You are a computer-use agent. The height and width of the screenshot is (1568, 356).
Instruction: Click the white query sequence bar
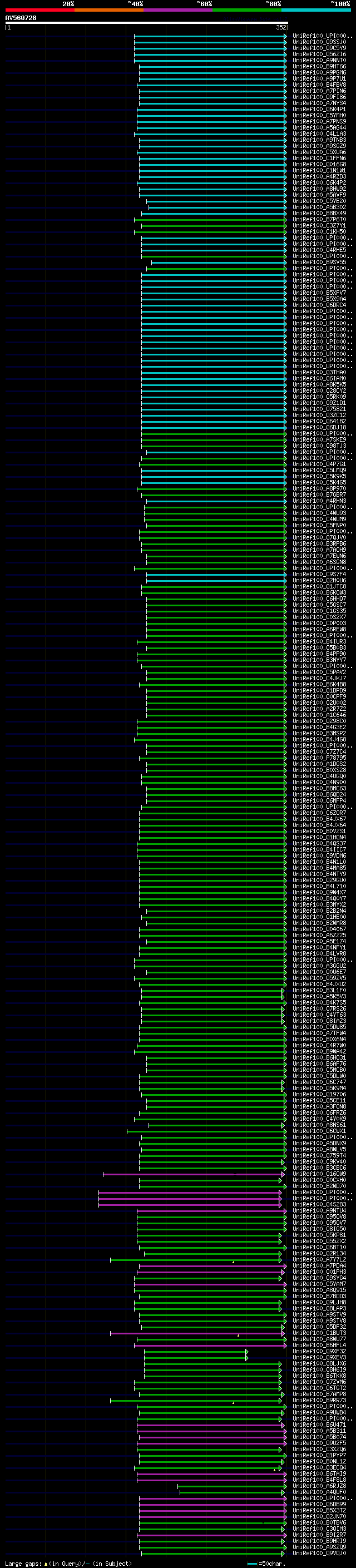point(147,23)
